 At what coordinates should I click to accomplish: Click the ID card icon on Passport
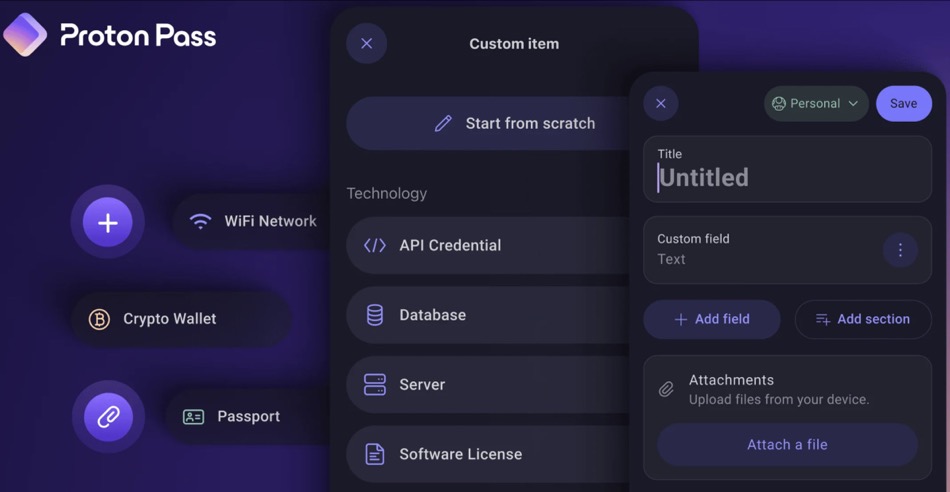pyautogui.click(x=193, y=417)
